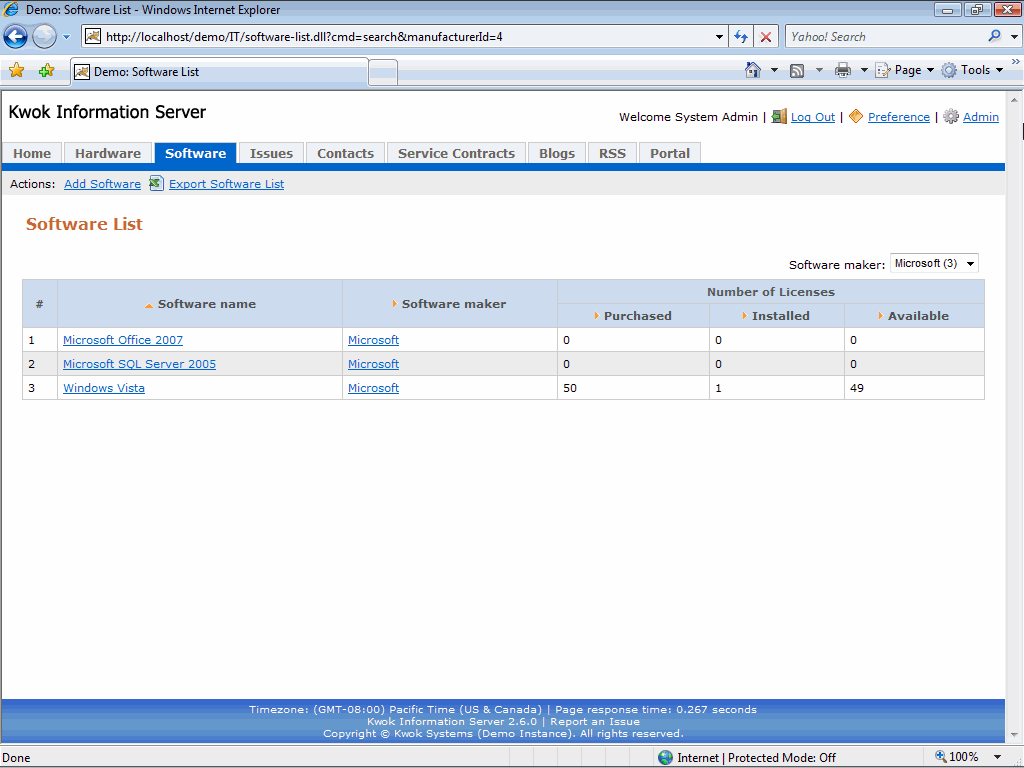1024x768 pixels.
Task: Click the Excel export icon
Action: tap(156, 184)
